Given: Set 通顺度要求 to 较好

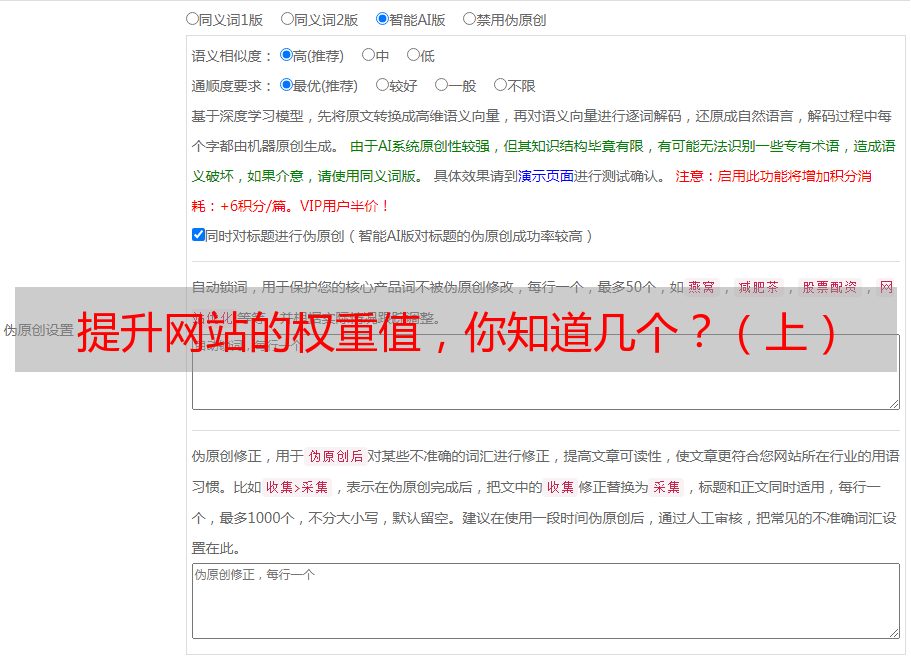Looking at the screenshot, I should 382,85.
